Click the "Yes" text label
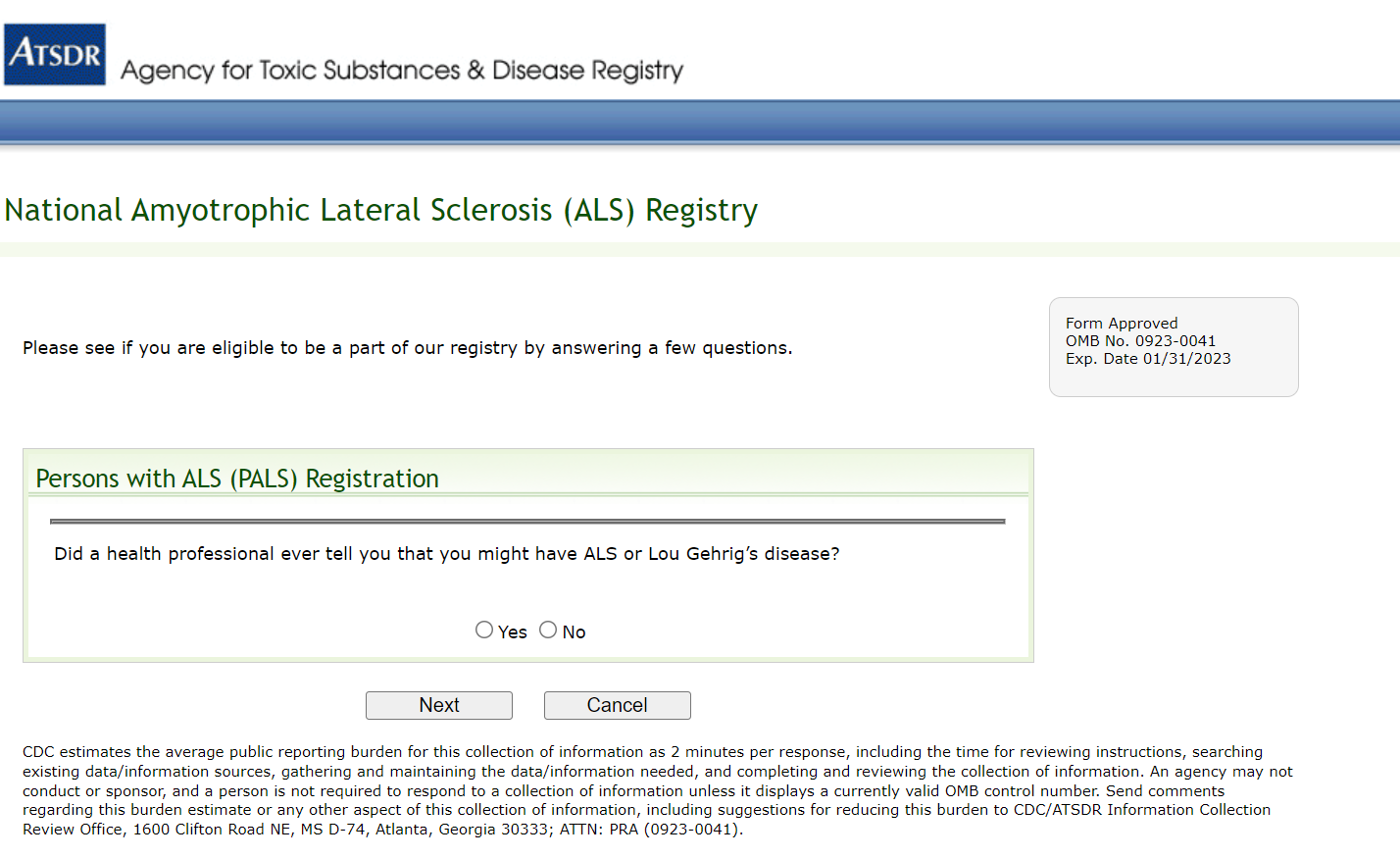The image size is (1400, 858). (x=513, y=632)
